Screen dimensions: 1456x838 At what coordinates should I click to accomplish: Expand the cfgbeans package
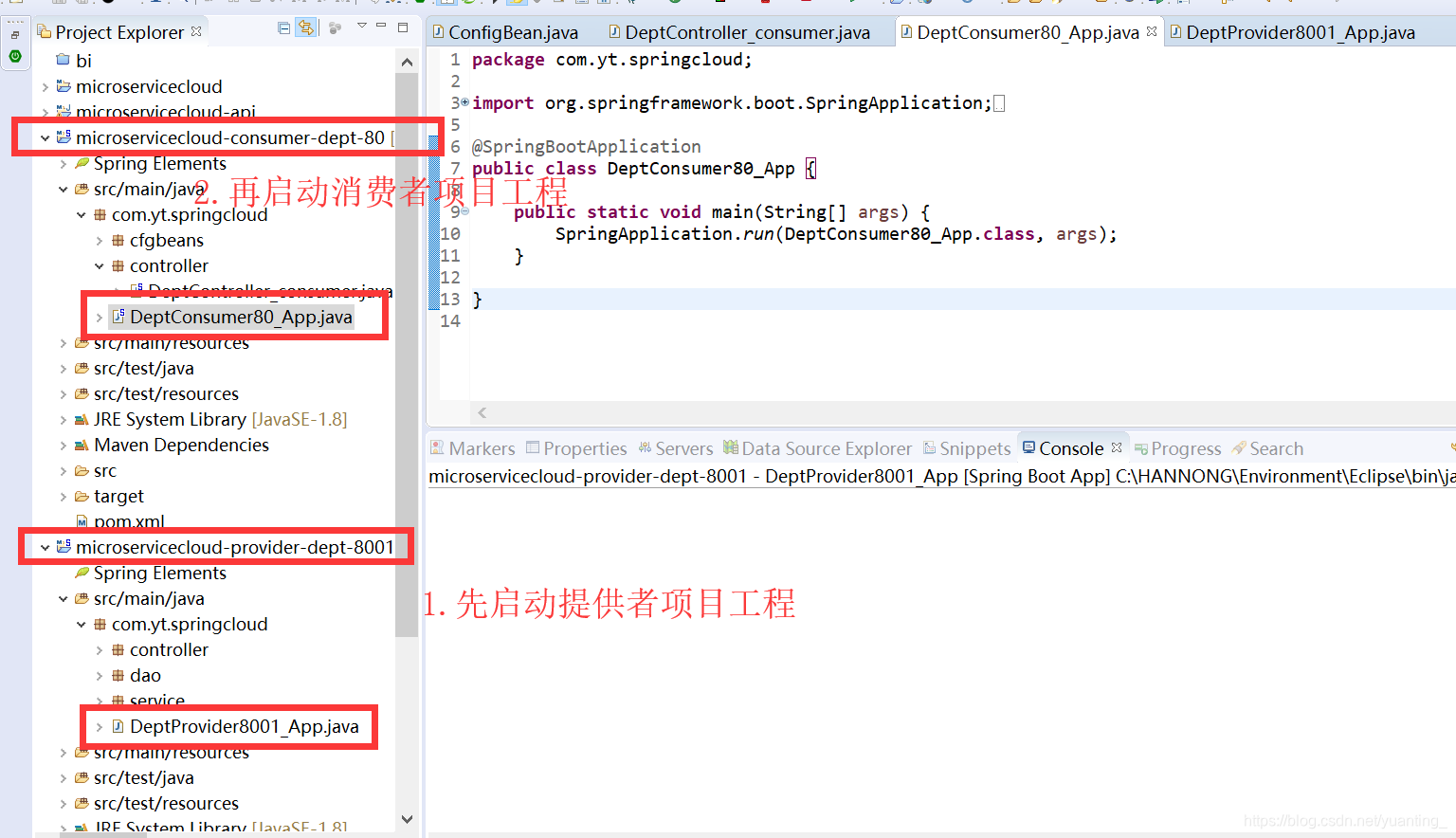click(99, 240)
